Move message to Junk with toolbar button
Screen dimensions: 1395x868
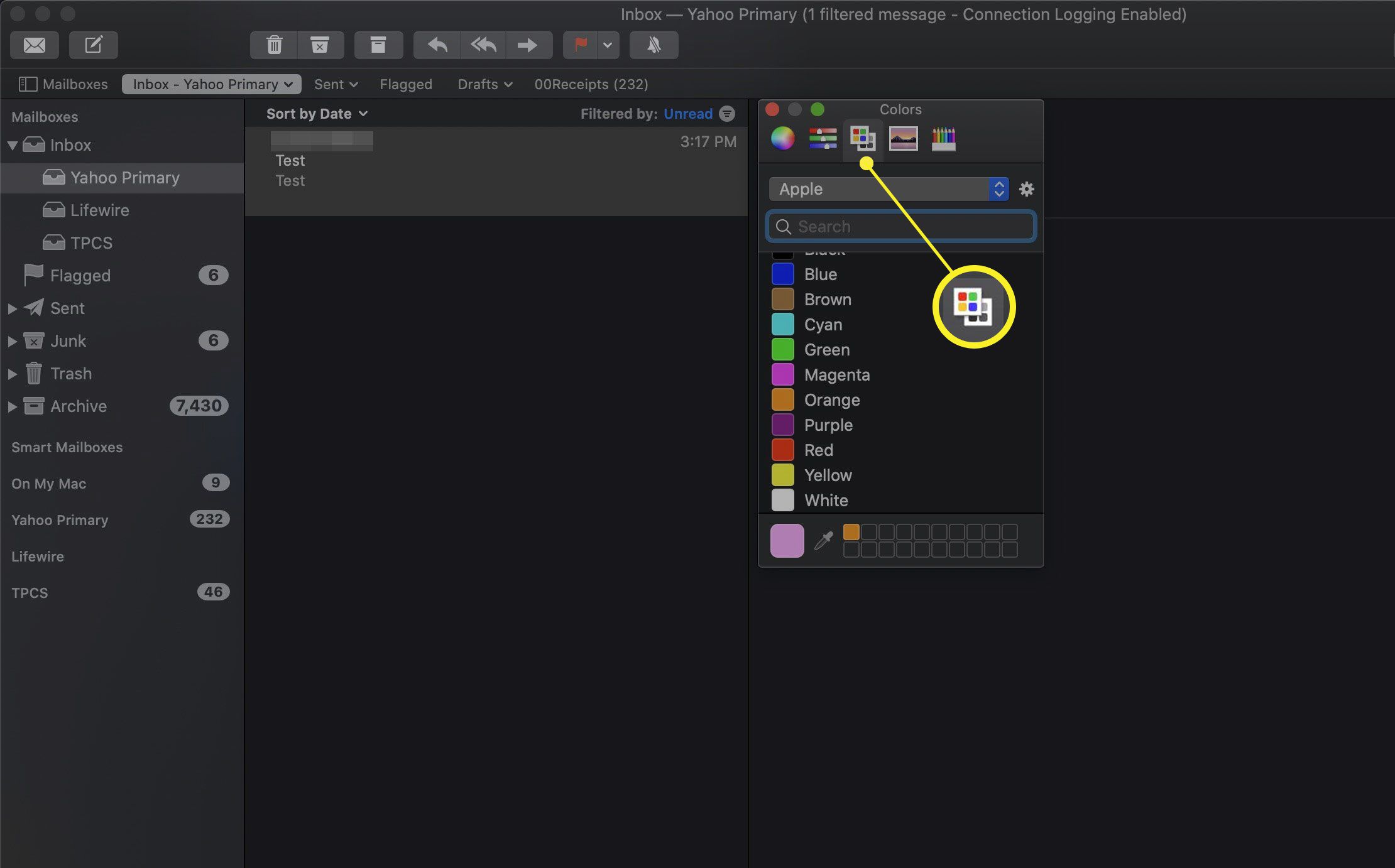320,45
